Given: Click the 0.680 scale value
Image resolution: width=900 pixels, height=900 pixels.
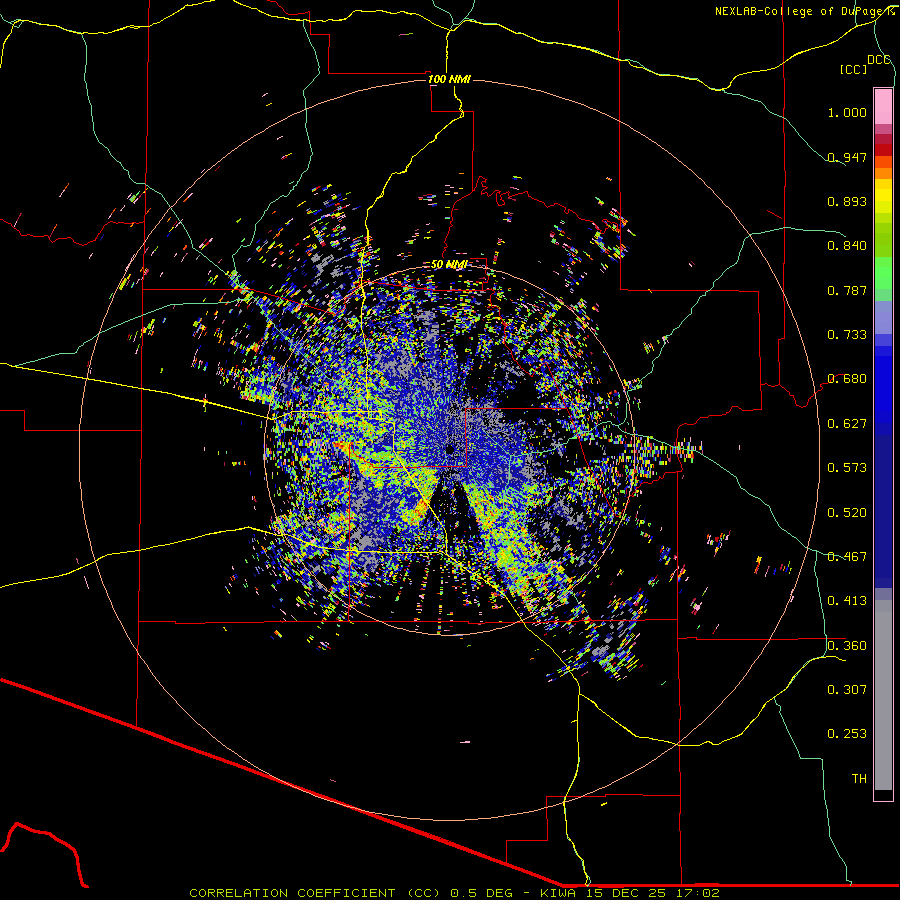Looking at the screenshot, I should 847,379.
